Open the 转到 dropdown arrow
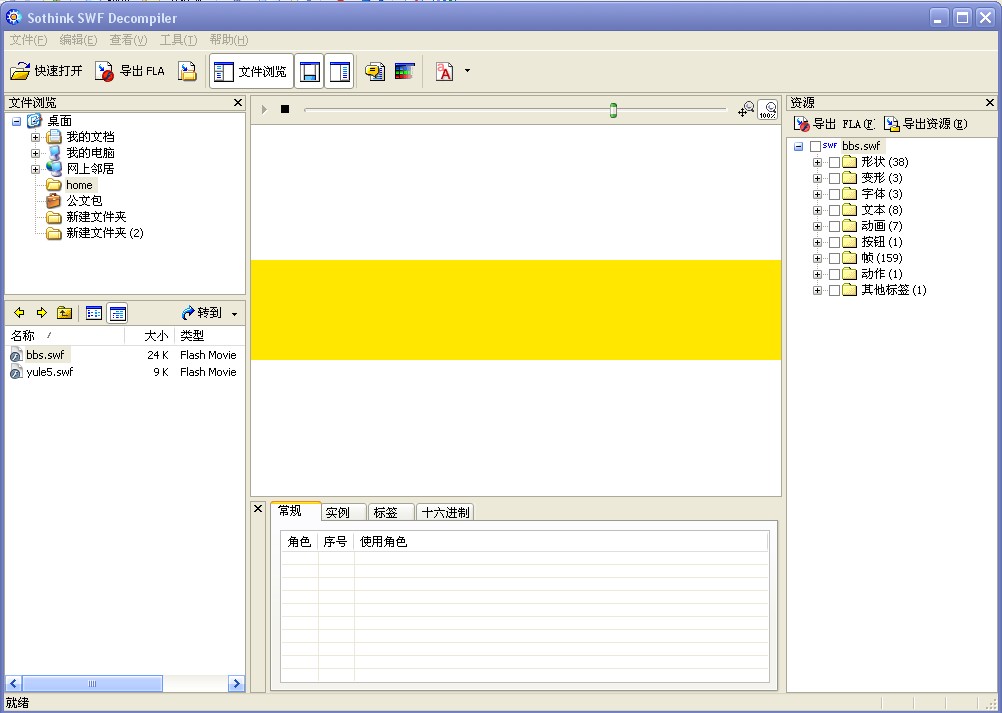Image resolution: width=1002 pixels, height=713 pixels. point(235,314)
